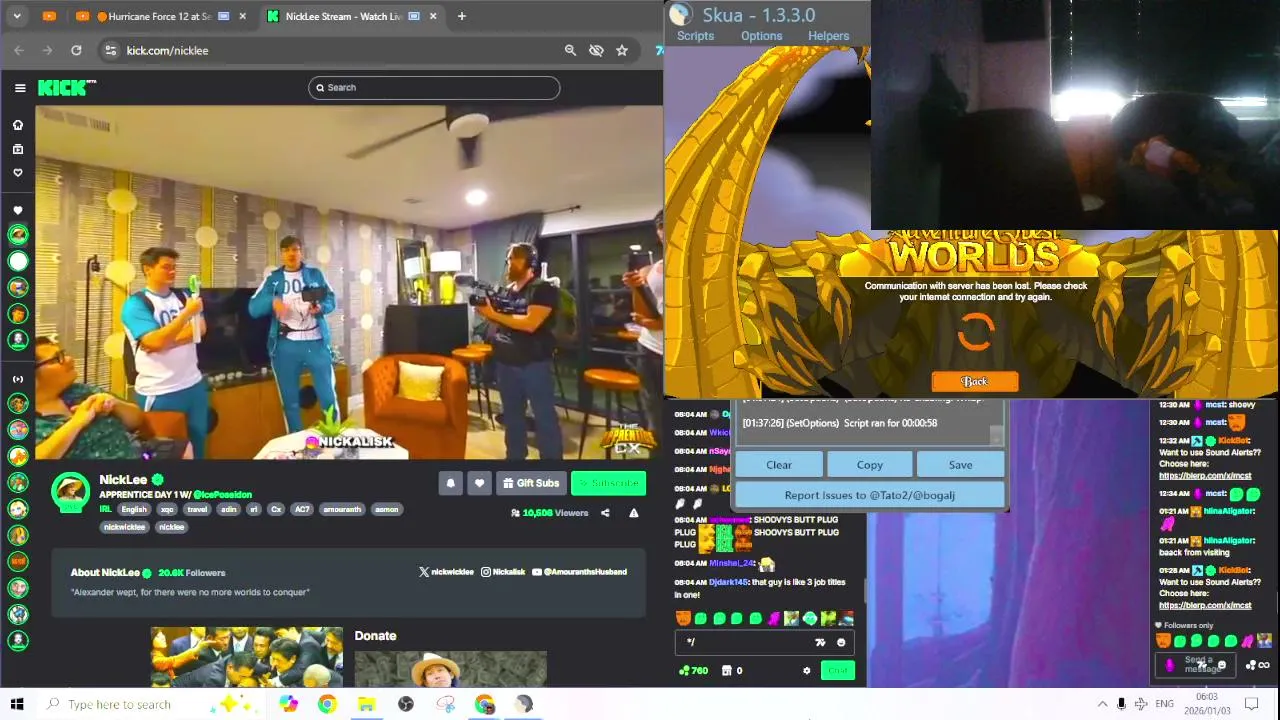The width and height of the screenshot is (1280, 720).
Task: Open Home in Kick sidebar
Action: pos(18,125)
